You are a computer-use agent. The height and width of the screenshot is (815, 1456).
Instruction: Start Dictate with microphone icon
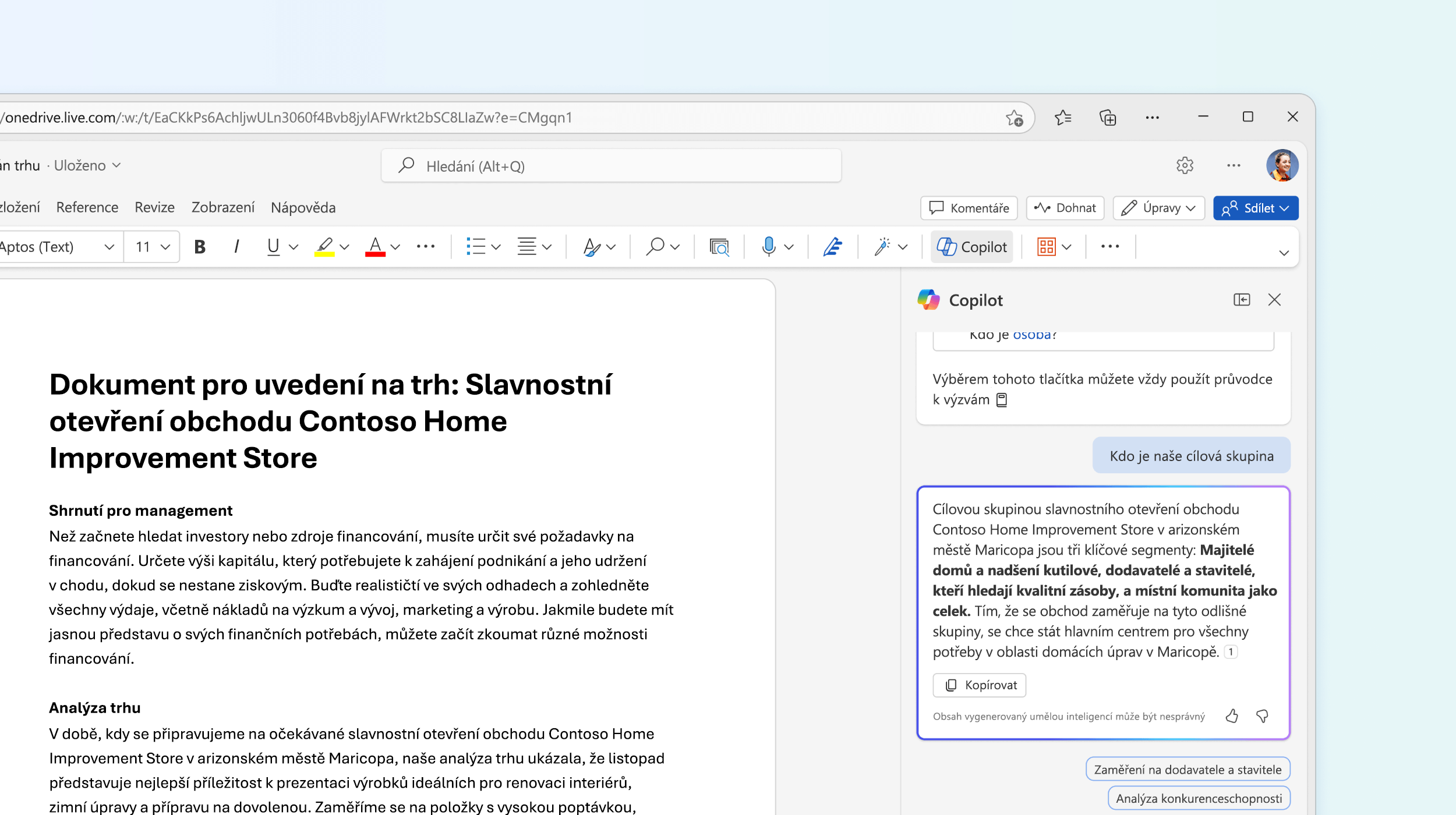[x=769, y=247]
